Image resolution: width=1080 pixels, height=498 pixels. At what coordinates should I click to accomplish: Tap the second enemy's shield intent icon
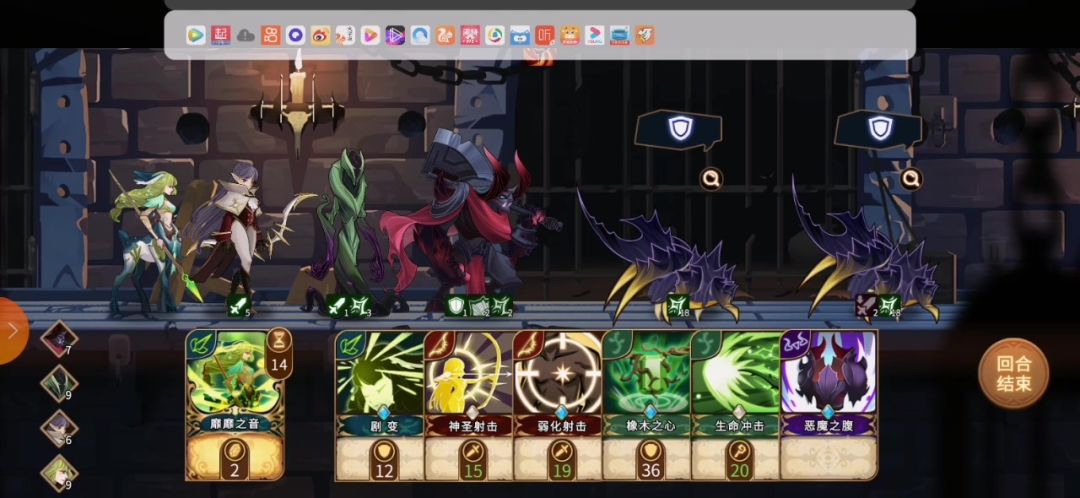tap(879, 129)
